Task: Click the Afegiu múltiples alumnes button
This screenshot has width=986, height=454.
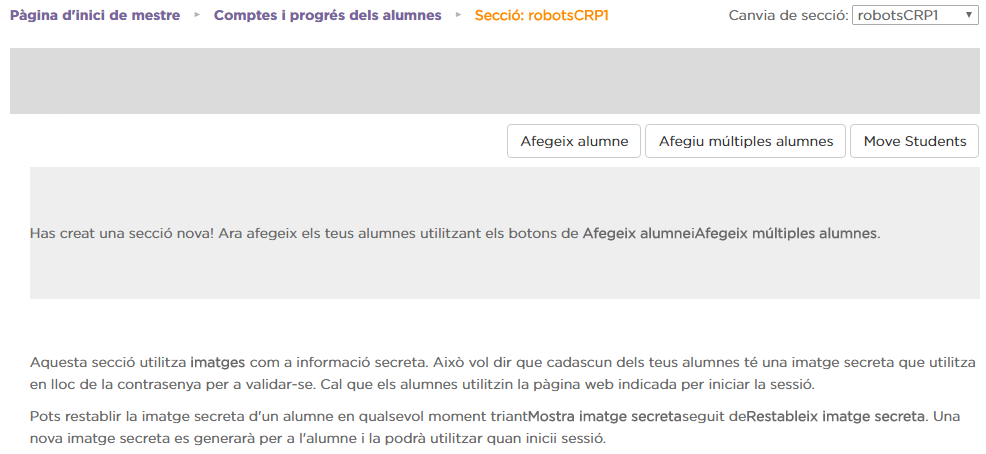Action: 746,141
